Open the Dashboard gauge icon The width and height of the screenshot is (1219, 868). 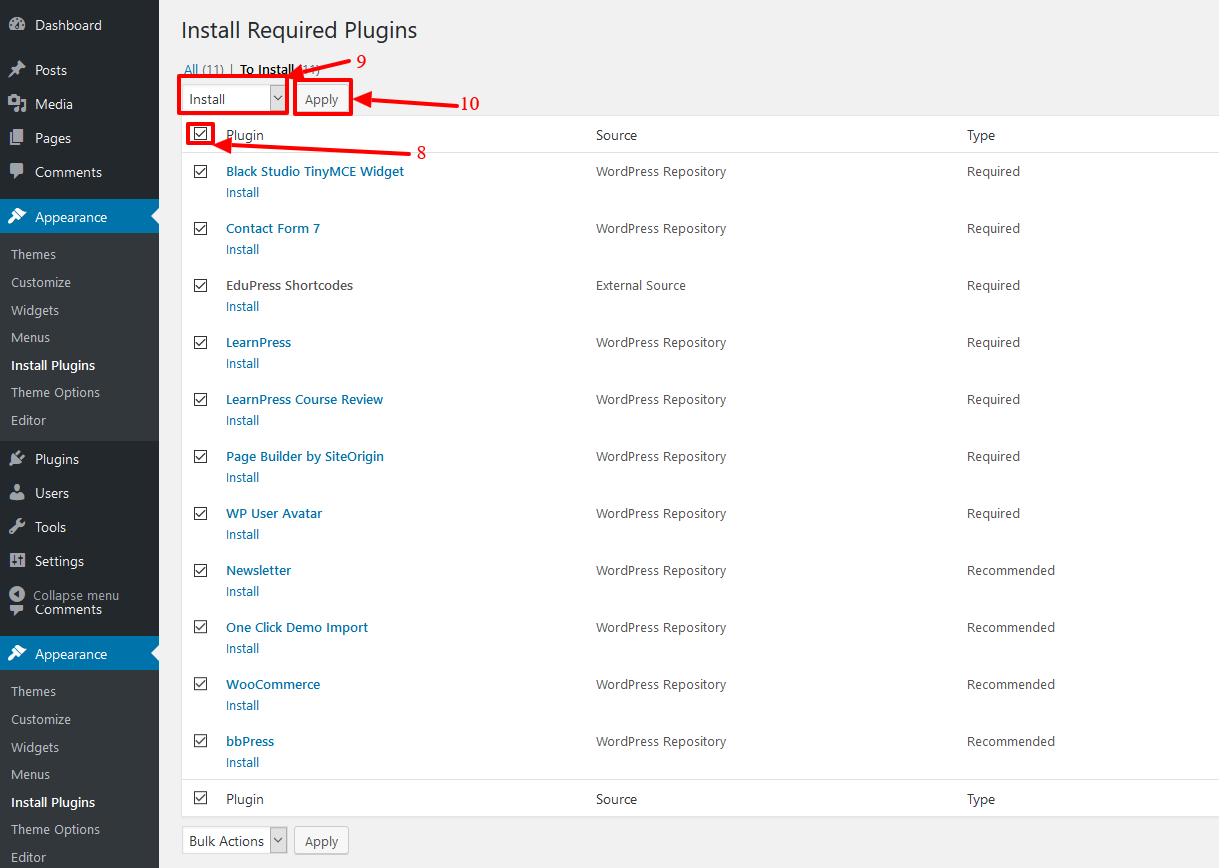pos(17,25)
